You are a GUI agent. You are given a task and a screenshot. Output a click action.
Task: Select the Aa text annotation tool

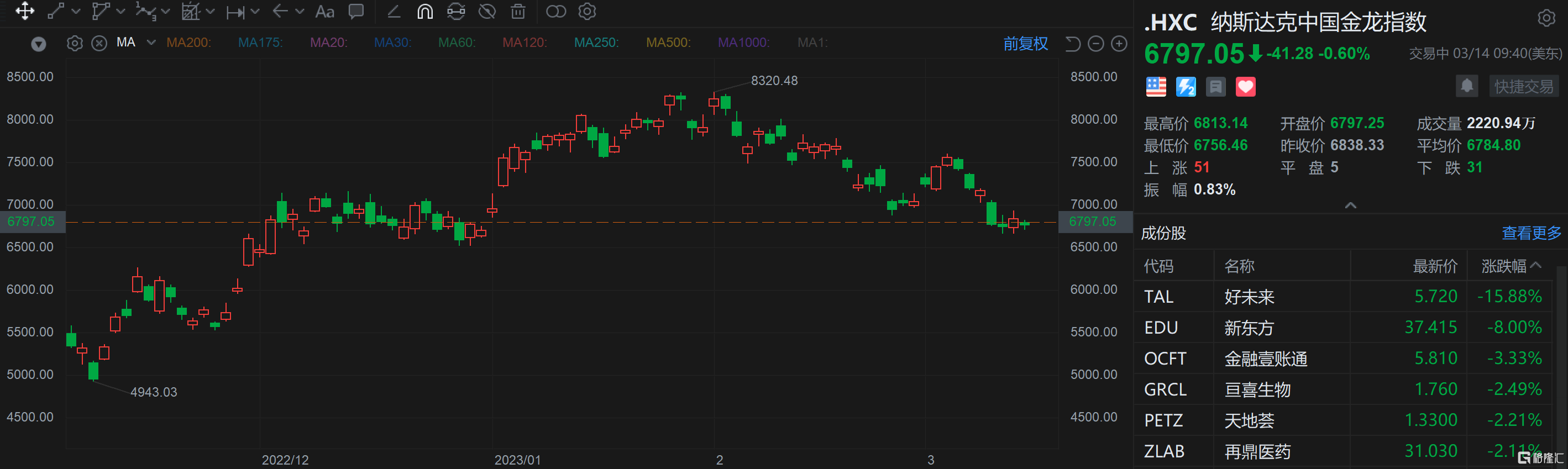[324, 12]
